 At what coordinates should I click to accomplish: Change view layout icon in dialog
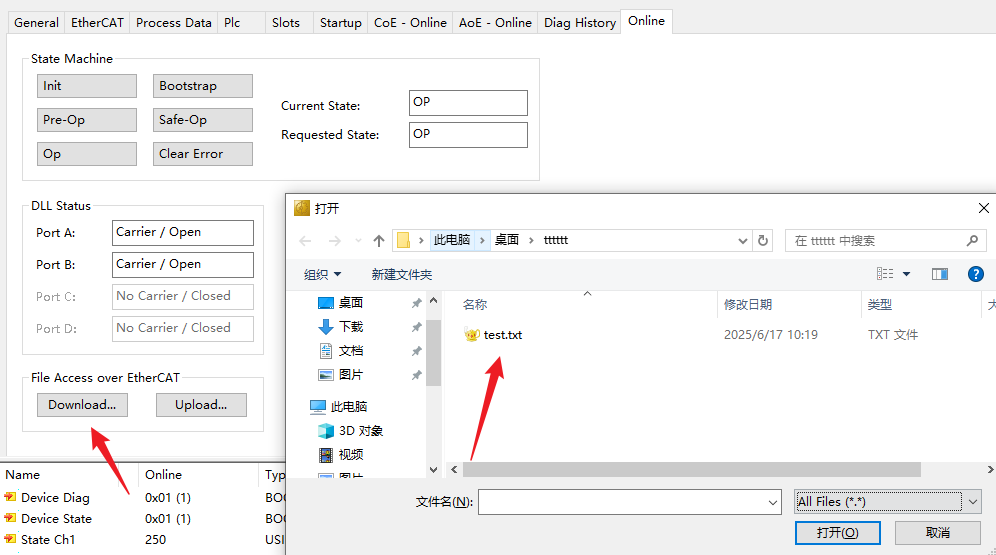(x=885, y=274)
